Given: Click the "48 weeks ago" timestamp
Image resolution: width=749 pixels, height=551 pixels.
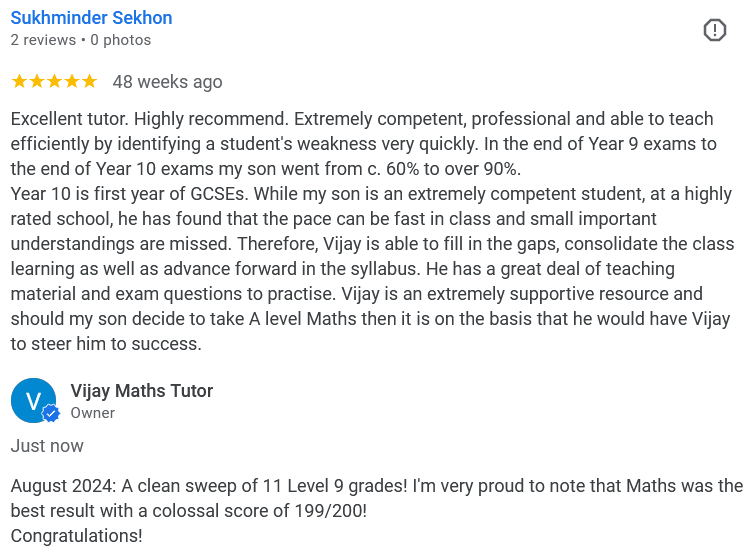Looking at the screenshot, I should [x=167, y=82].
